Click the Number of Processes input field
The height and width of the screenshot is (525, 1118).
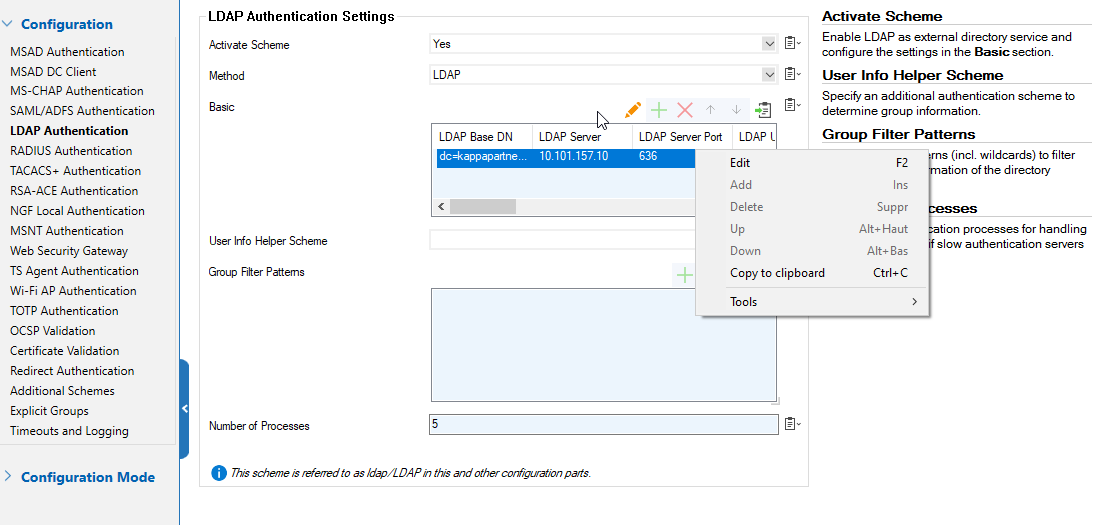coord(602,425)
